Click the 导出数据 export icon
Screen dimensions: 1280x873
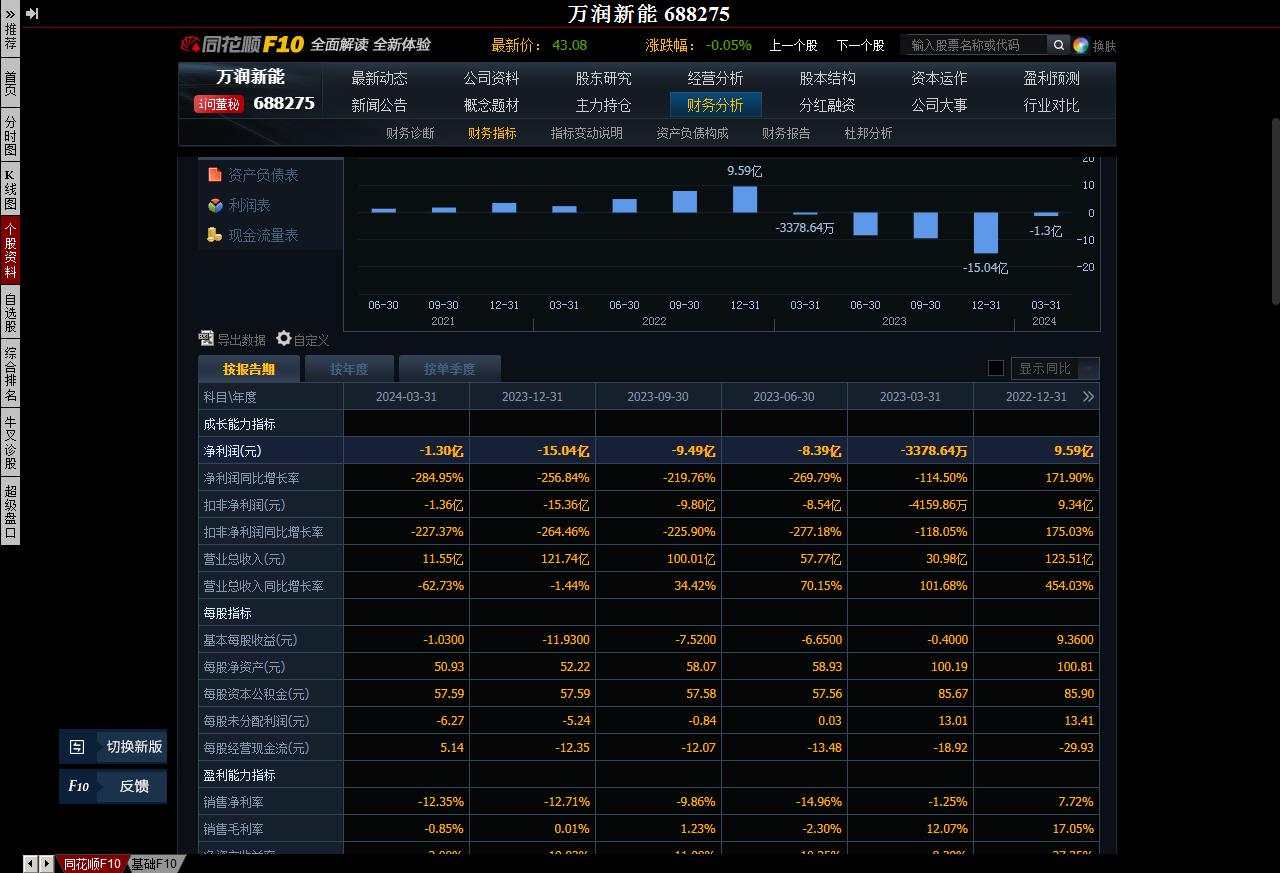point(206,339)
